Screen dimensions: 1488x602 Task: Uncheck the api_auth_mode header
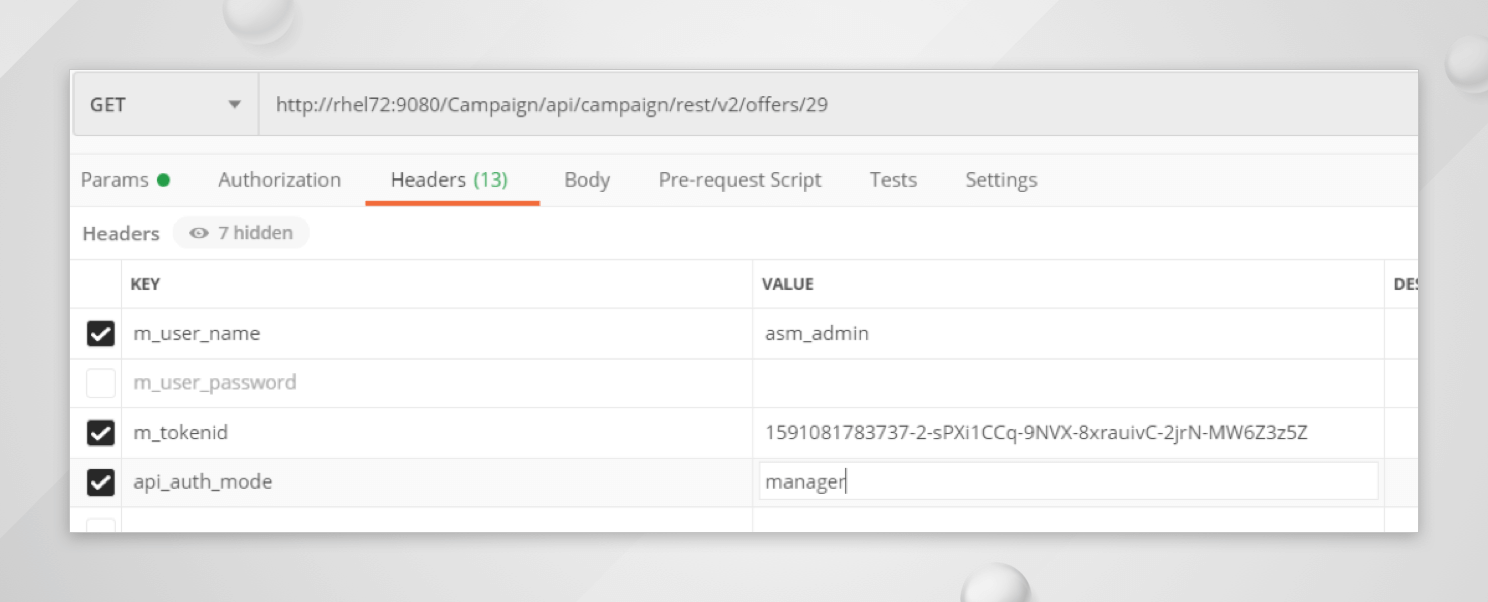tap(100, 481)
